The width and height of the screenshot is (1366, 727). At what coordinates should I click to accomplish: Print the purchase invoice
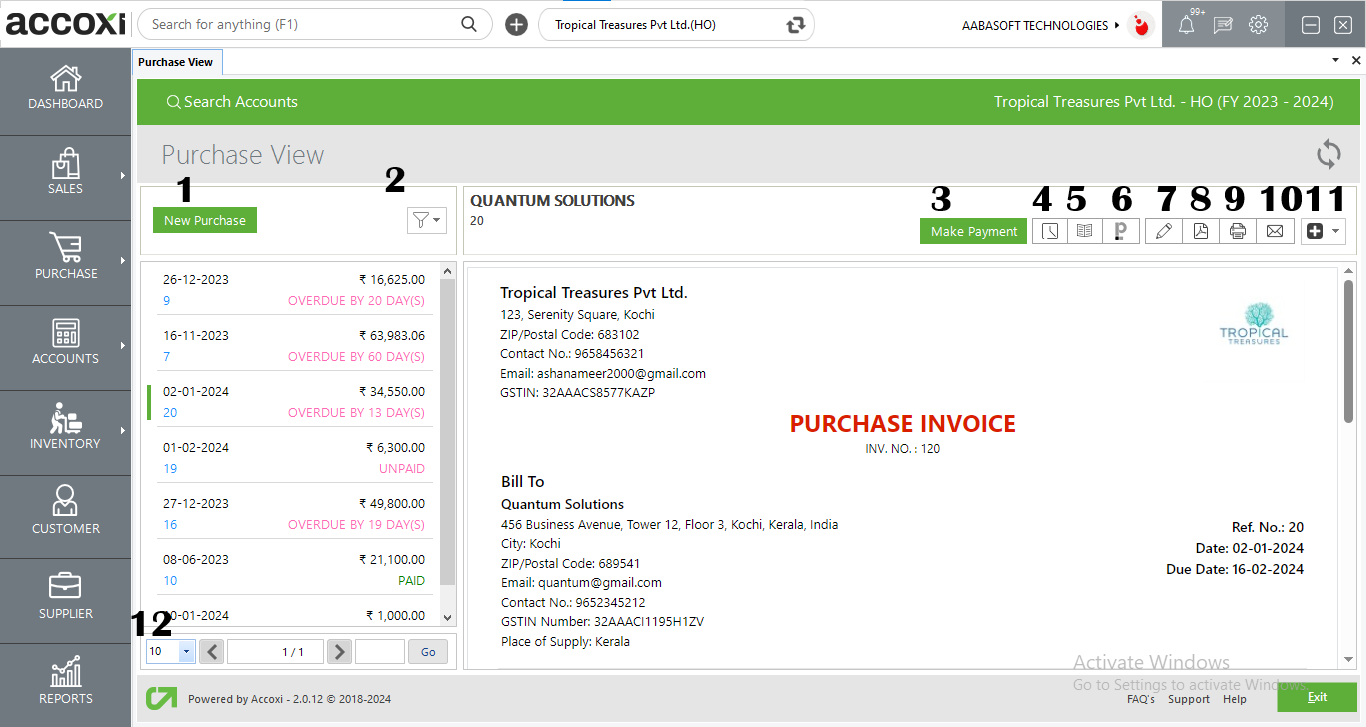pos(1238,231)
